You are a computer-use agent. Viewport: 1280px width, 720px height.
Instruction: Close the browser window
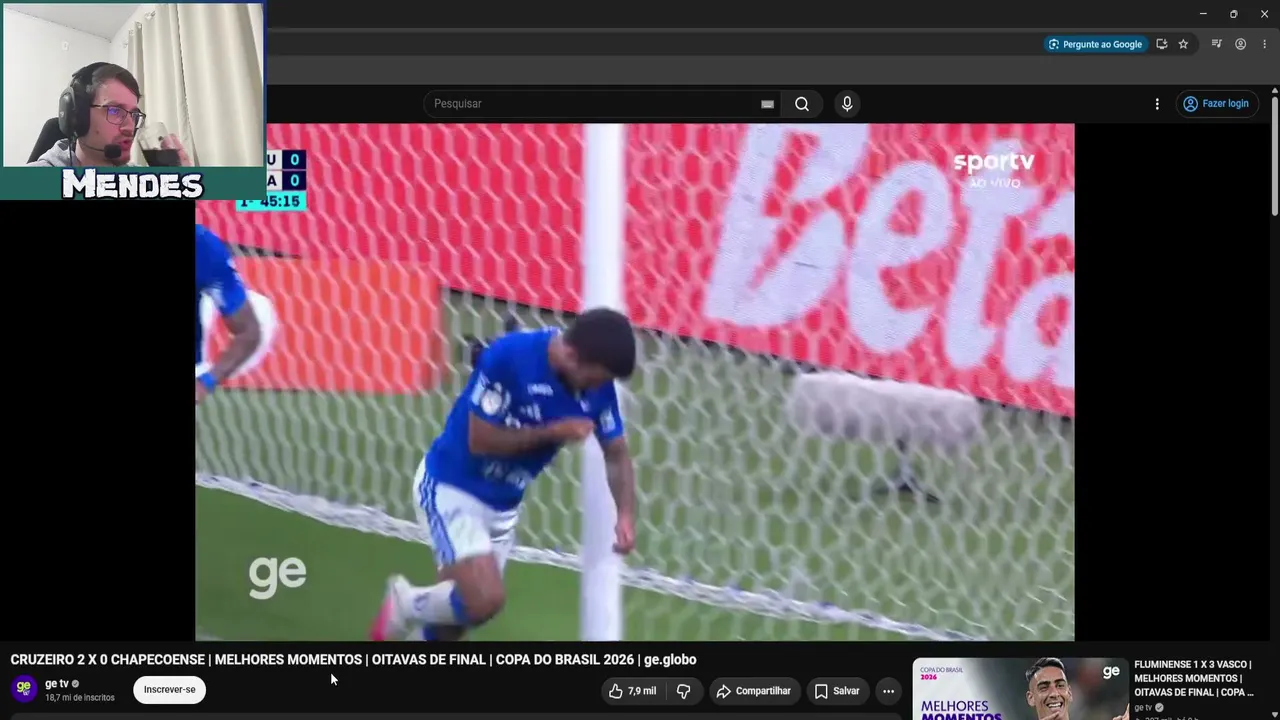(x=1264, y=14)
